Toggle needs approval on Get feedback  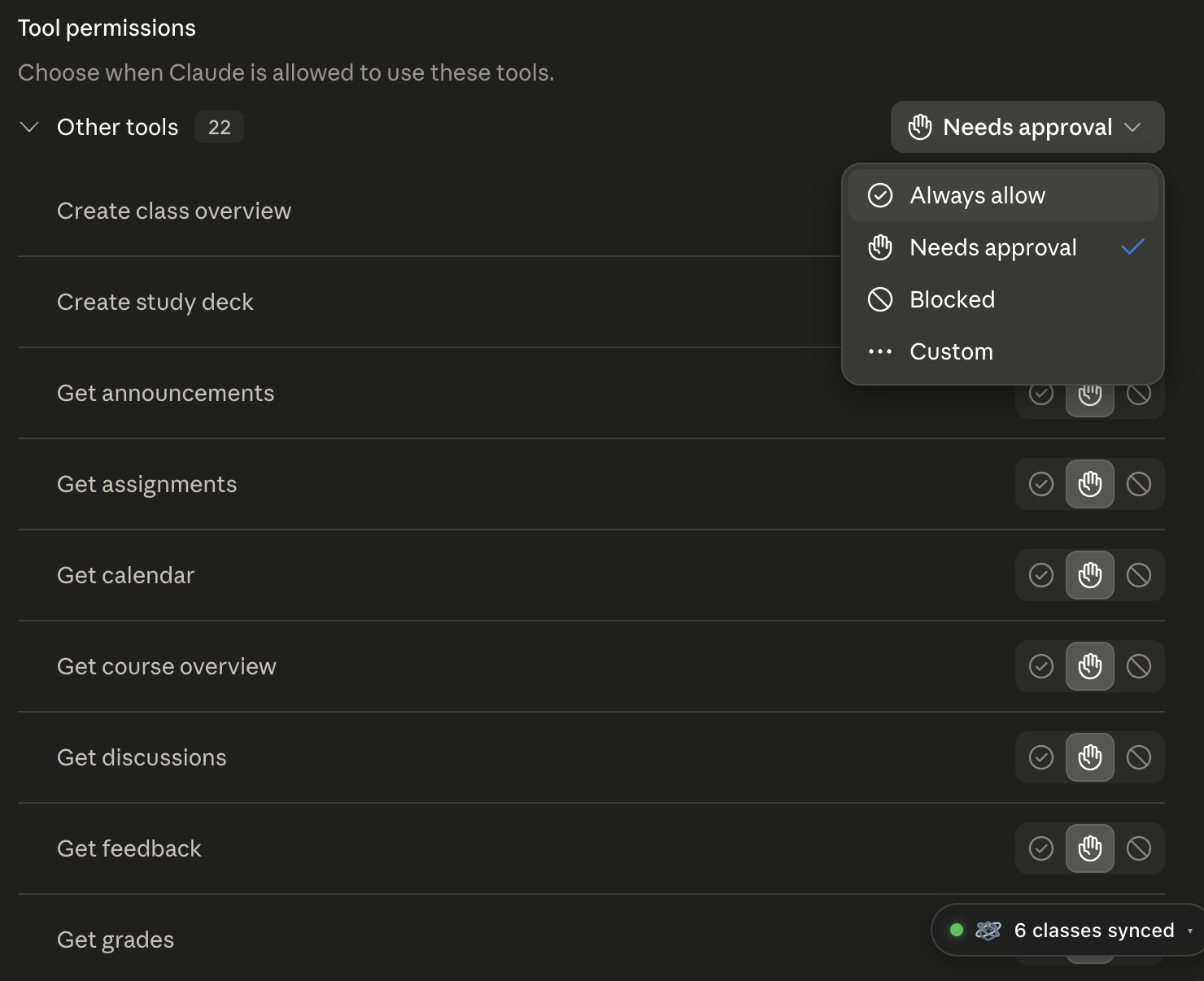[1090, 848]
